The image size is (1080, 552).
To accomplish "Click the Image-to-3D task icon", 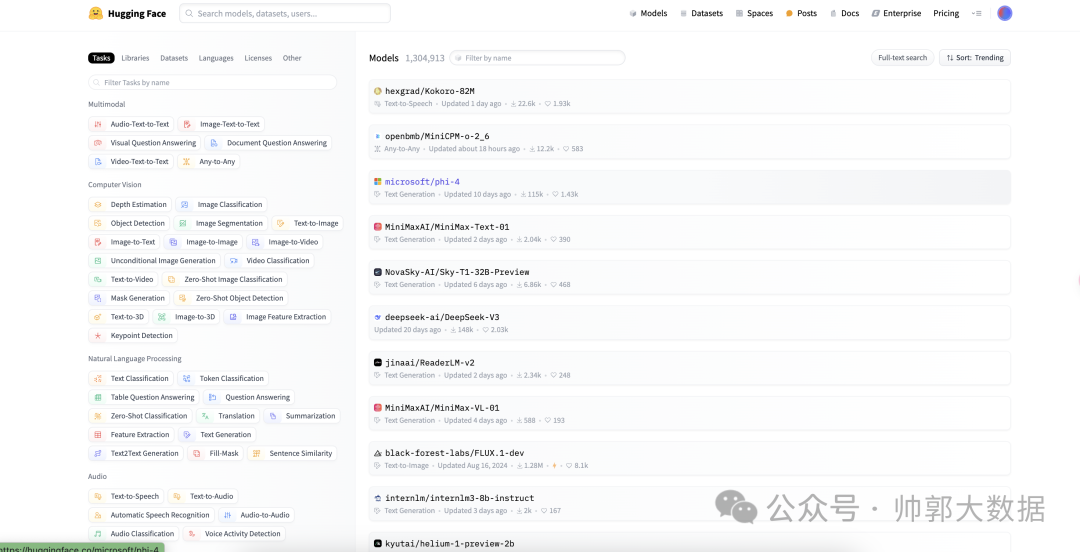I will [162, 316].
